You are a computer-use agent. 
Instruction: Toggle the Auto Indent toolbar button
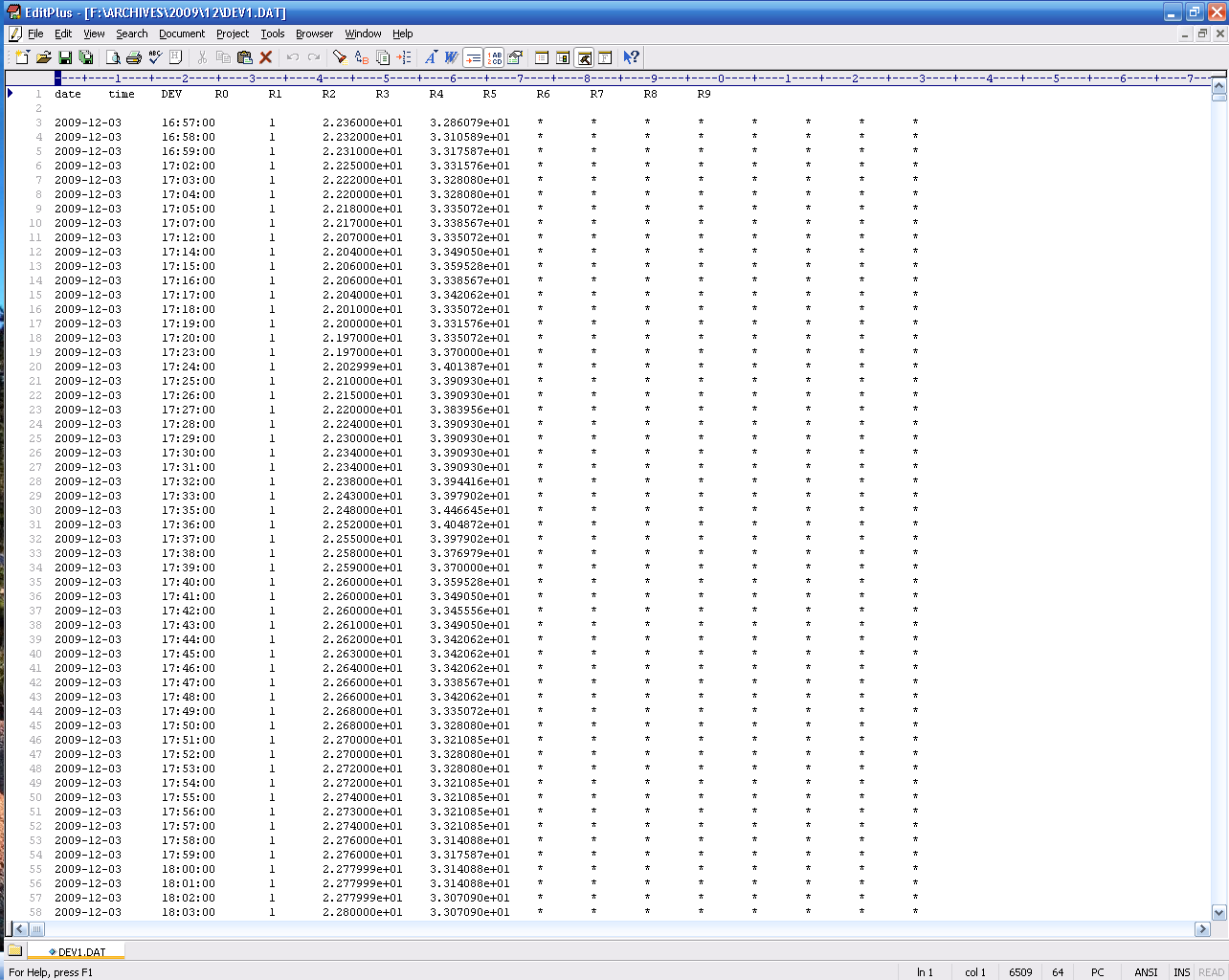[x=473, y=57]
